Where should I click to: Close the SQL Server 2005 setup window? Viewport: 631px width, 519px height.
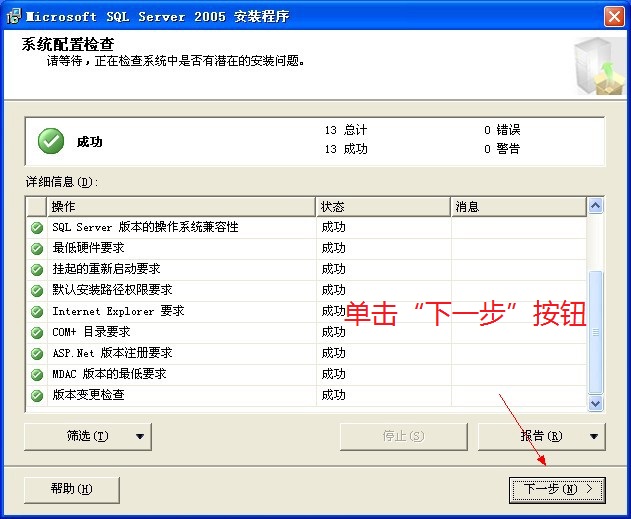click(x=614, y=15)
